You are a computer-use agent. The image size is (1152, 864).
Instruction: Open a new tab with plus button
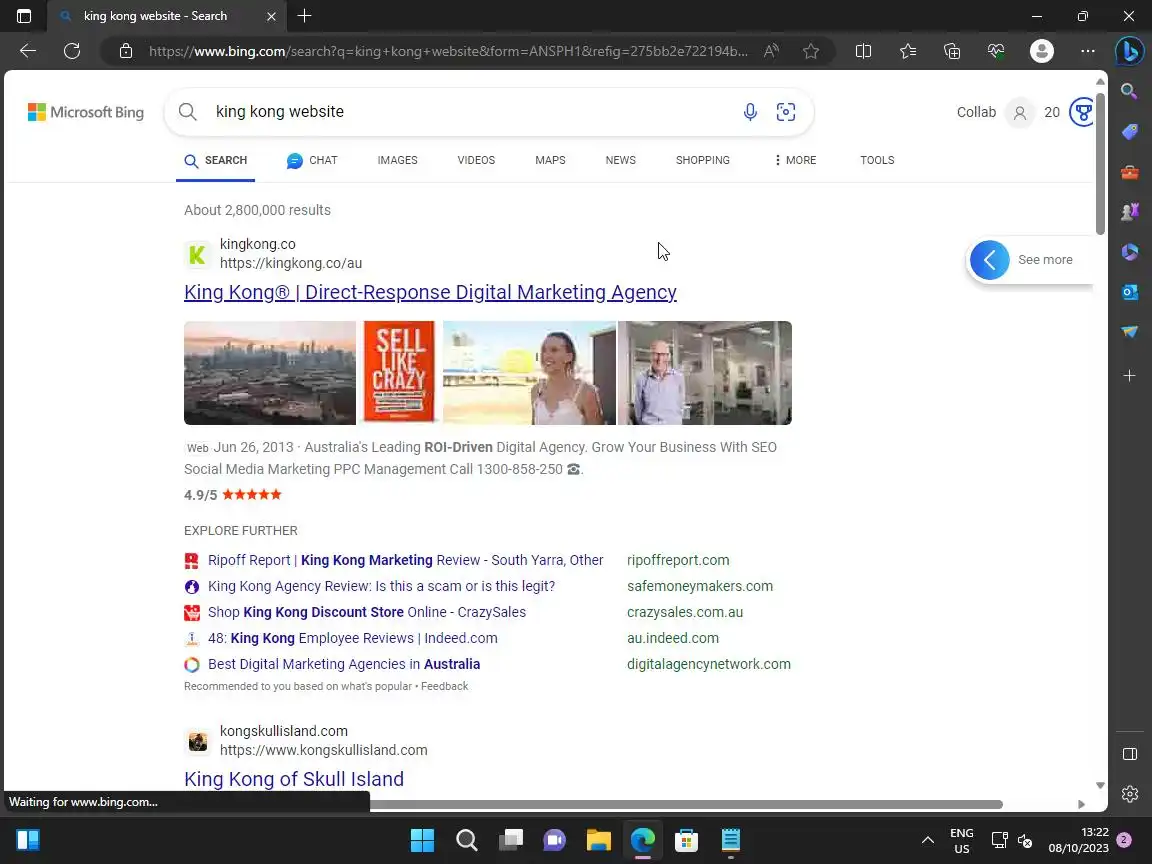[x=304, y=15]
